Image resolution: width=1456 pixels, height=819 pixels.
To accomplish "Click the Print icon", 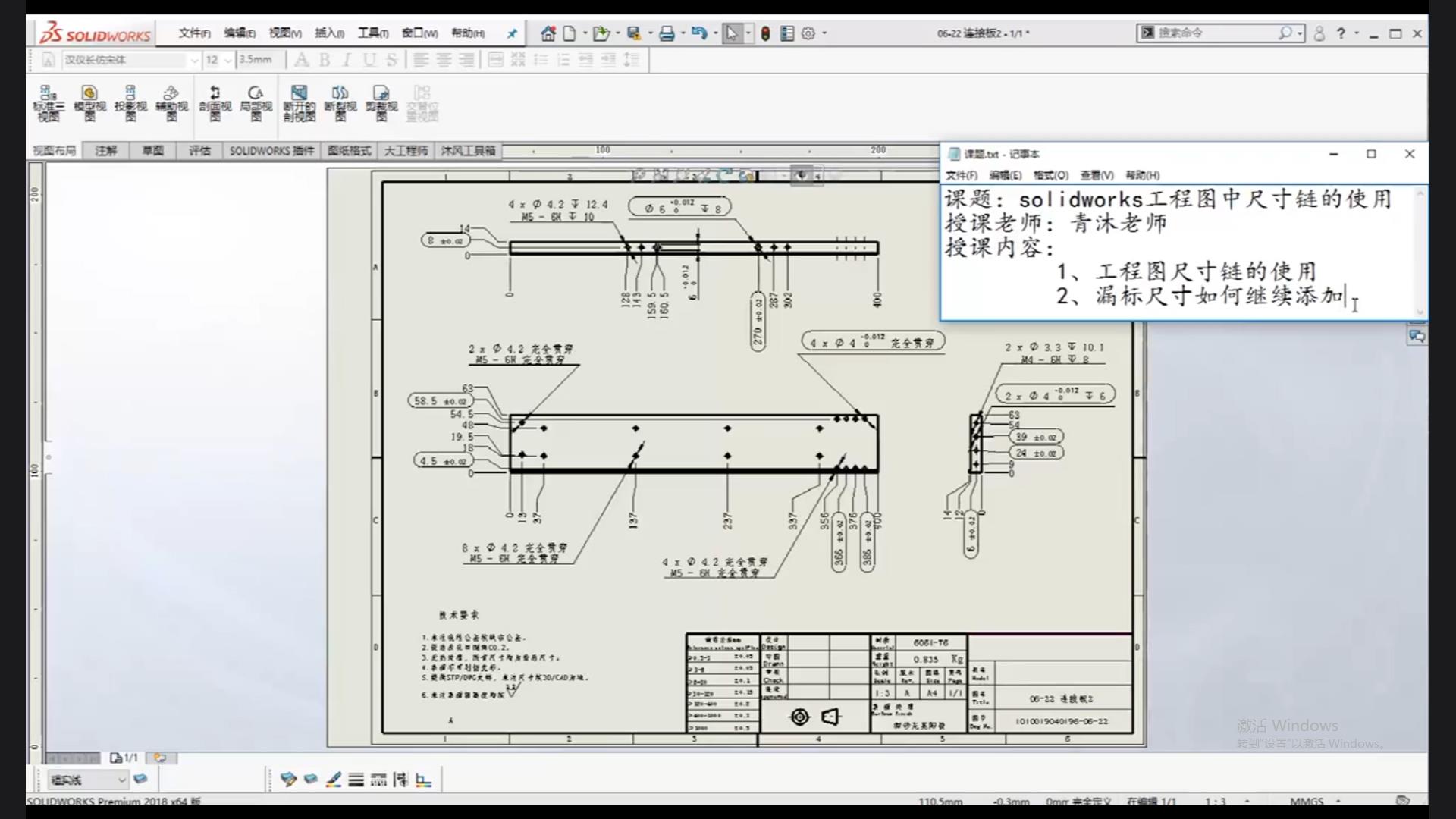I will pyautogui.click(x=667, y=33).
